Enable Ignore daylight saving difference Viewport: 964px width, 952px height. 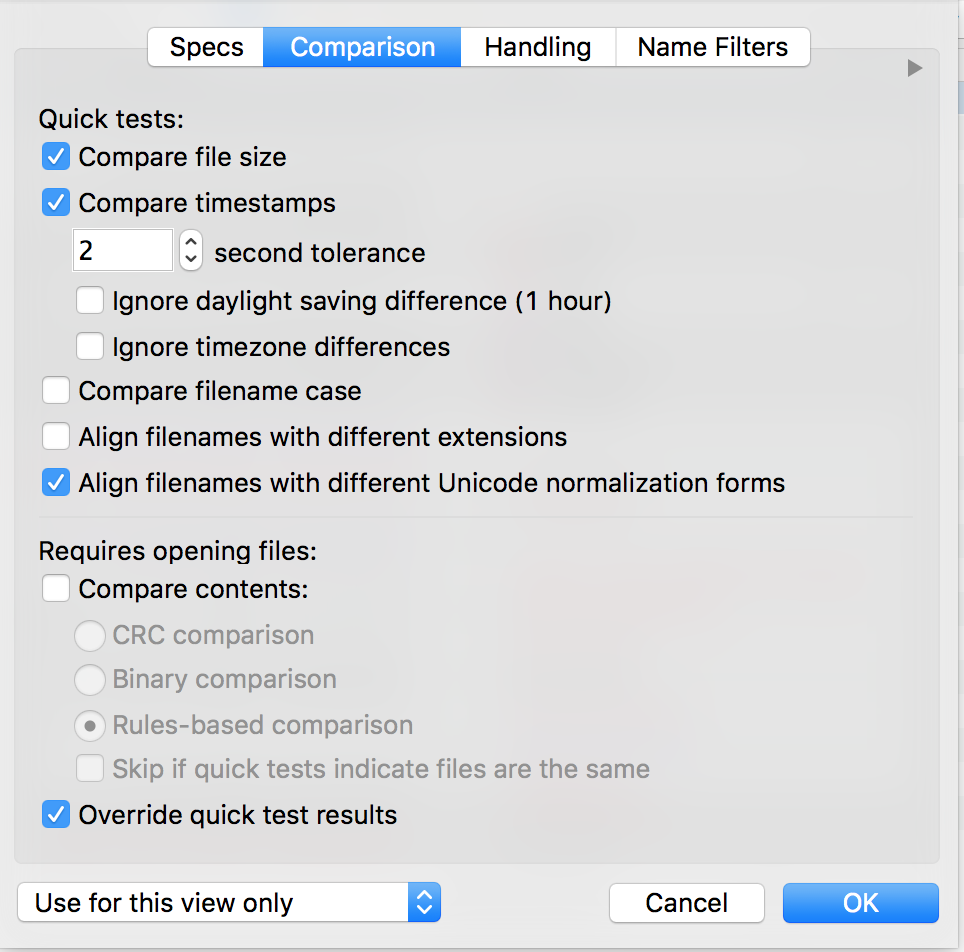(90, 301)
